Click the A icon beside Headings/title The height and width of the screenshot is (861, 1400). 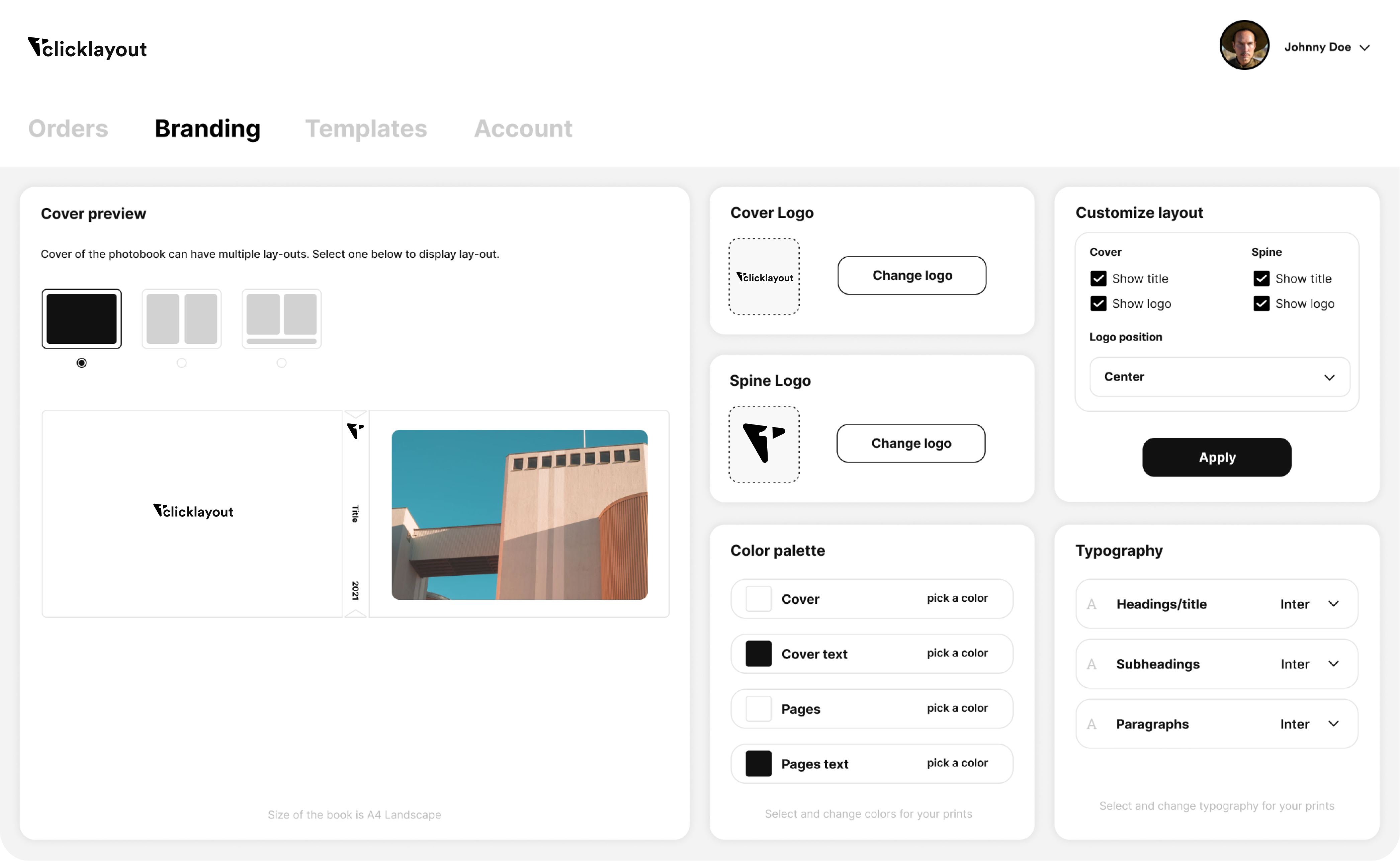click(1092, 604)
